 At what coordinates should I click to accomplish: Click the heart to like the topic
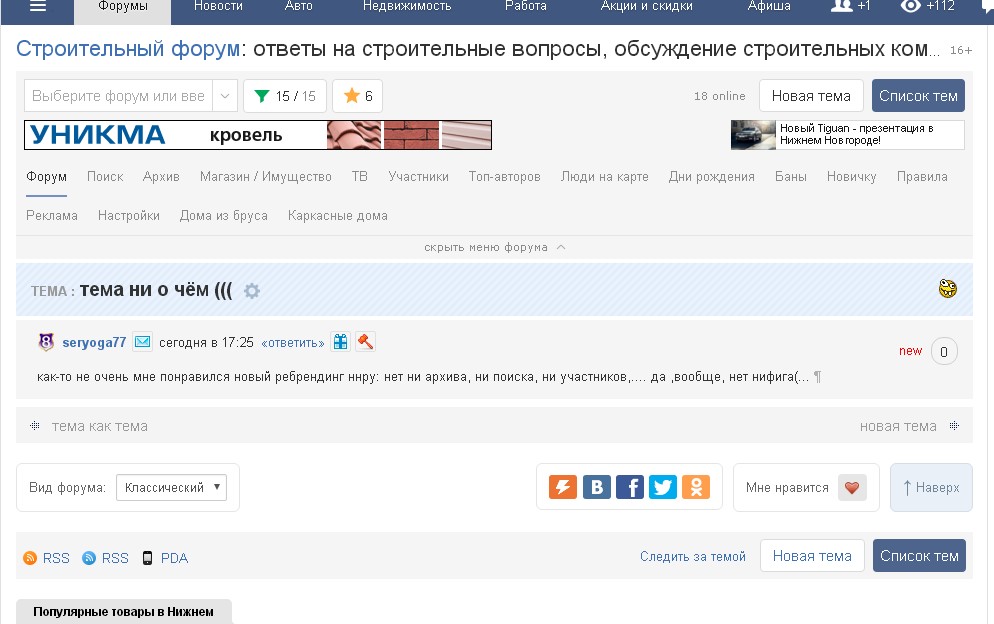851,487
